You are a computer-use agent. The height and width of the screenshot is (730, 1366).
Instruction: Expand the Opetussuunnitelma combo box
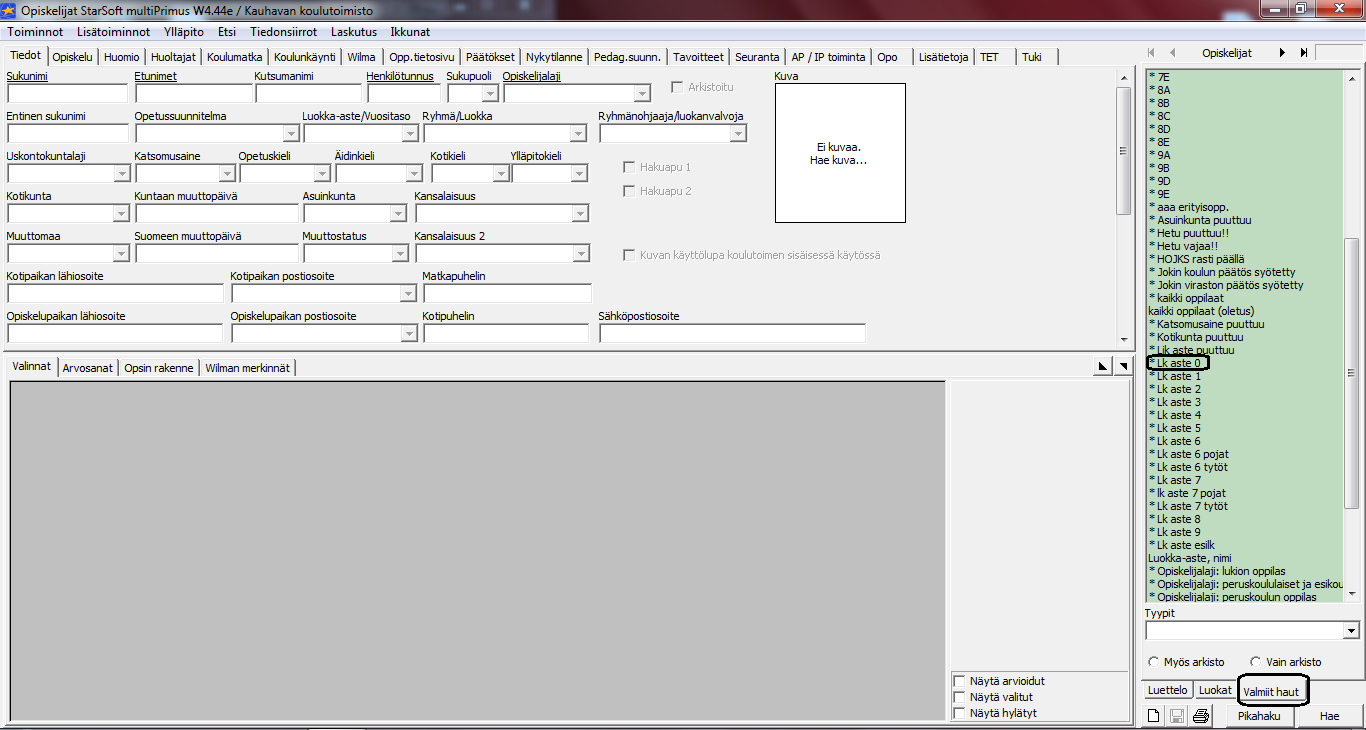(x=291, y=134)
